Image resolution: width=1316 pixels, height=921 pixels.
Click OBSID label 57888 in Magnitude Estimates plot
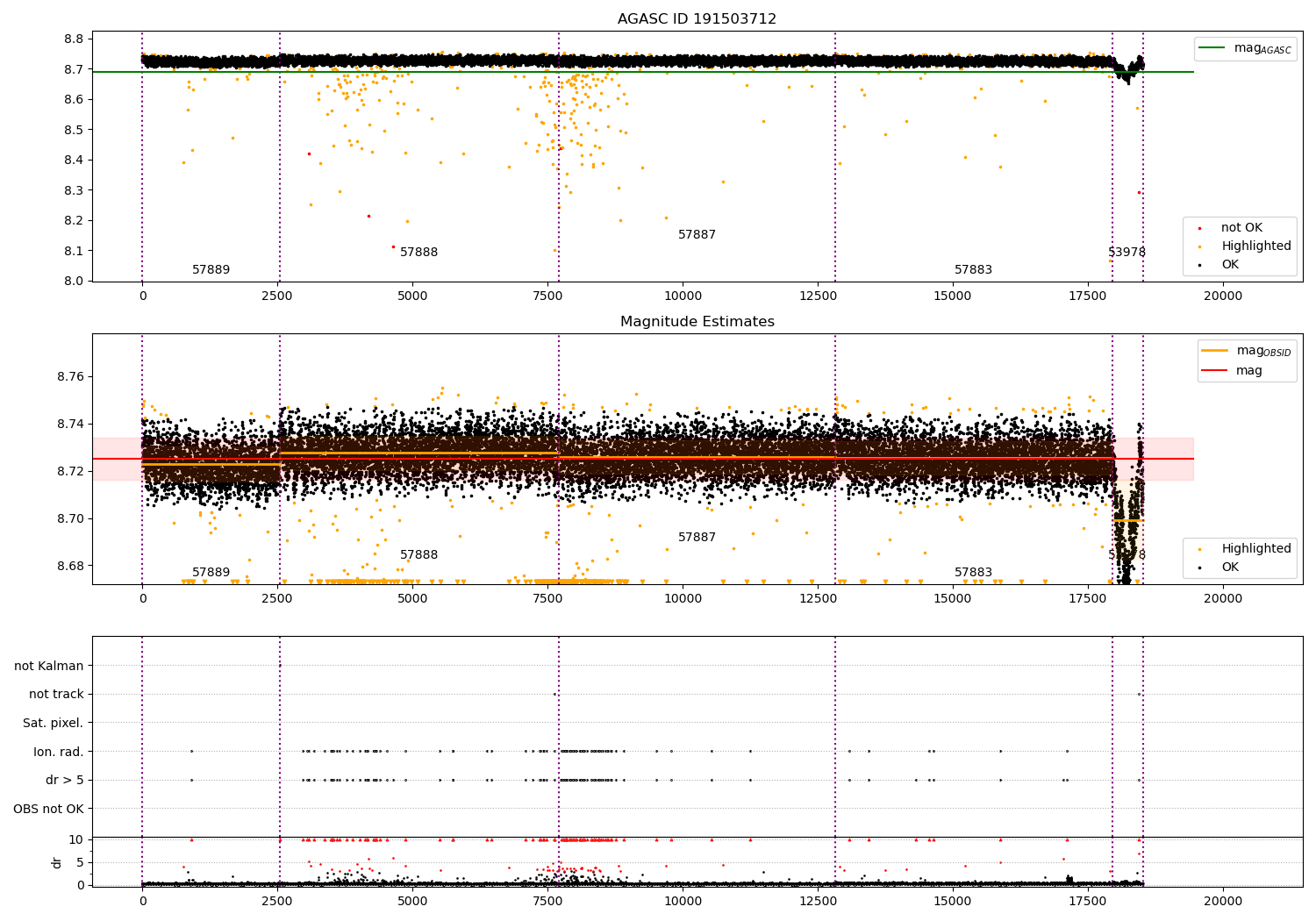(x=418, y=555)
